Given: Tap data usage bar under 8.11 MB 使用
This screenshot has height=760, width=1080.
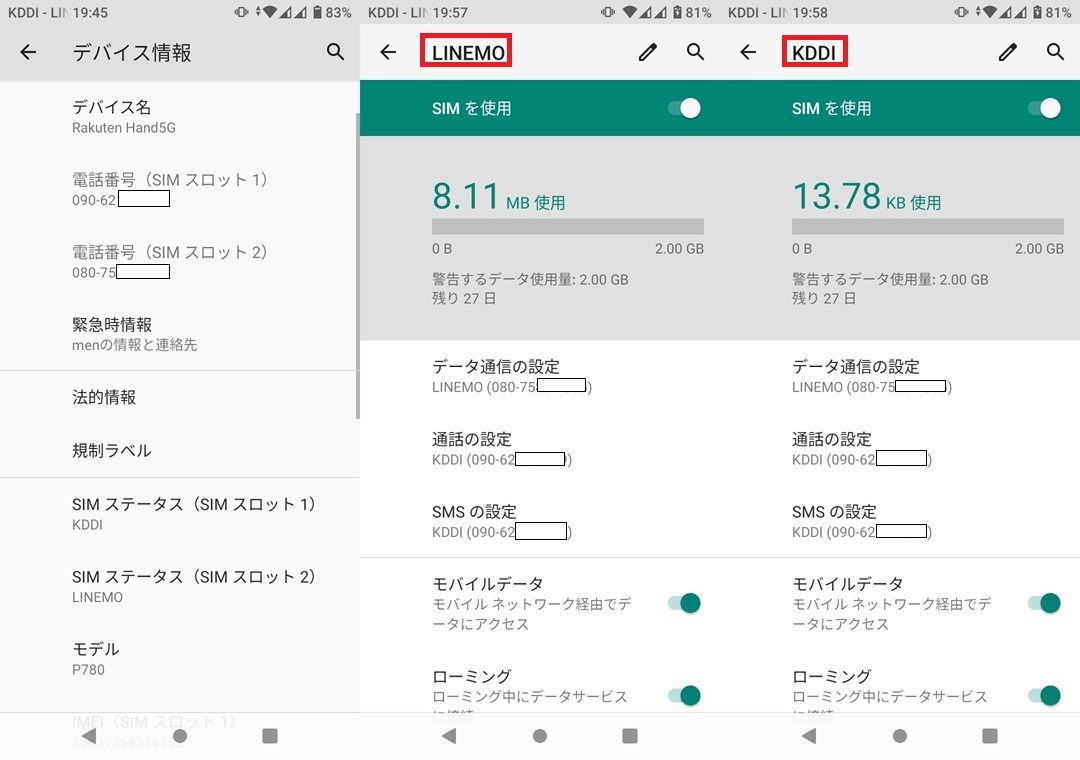Looking at the screenshot, I should pos(568,227).
